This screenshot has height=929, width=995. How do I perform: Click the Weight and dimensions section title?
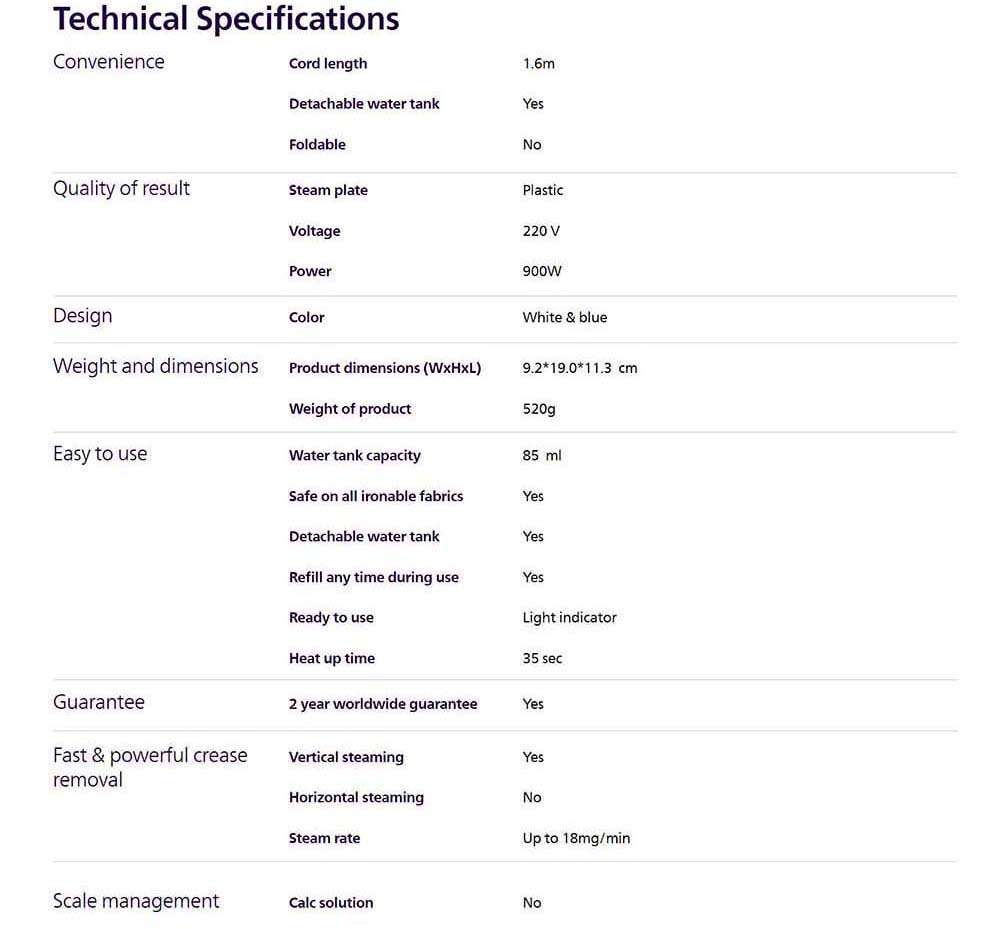click(155, 366)
